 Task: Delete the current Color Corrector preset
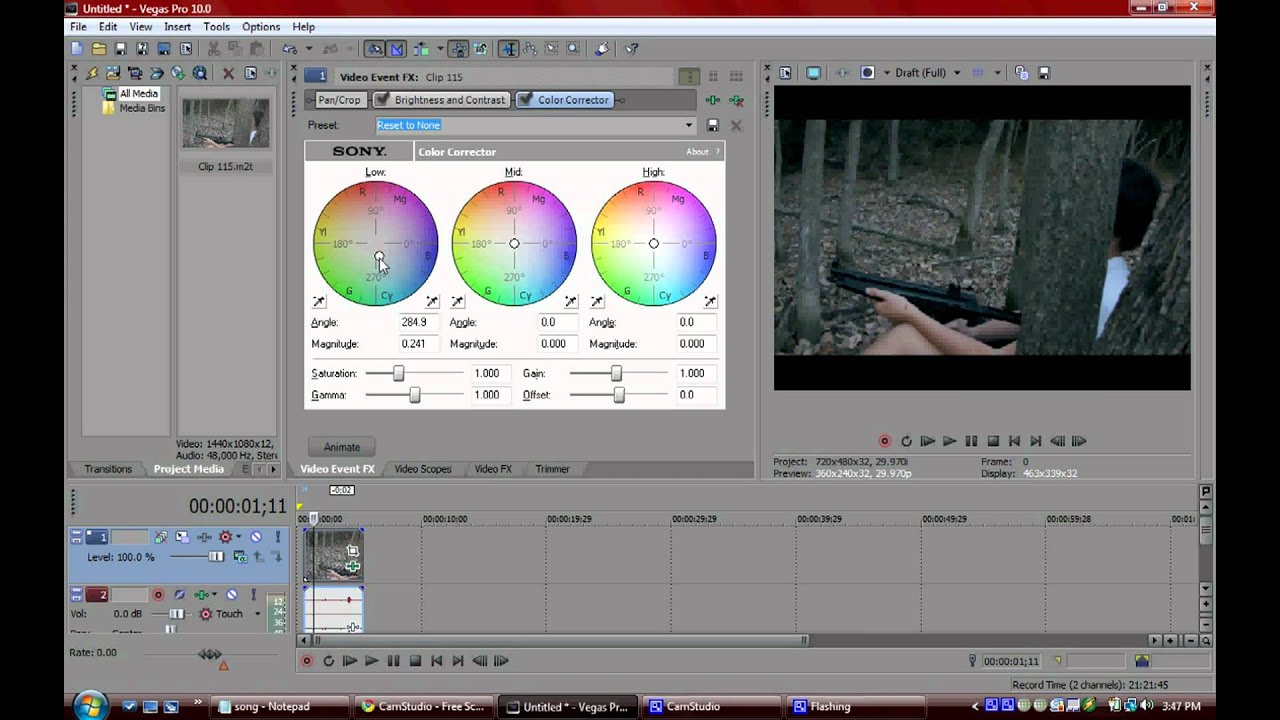tap(736, 125)
